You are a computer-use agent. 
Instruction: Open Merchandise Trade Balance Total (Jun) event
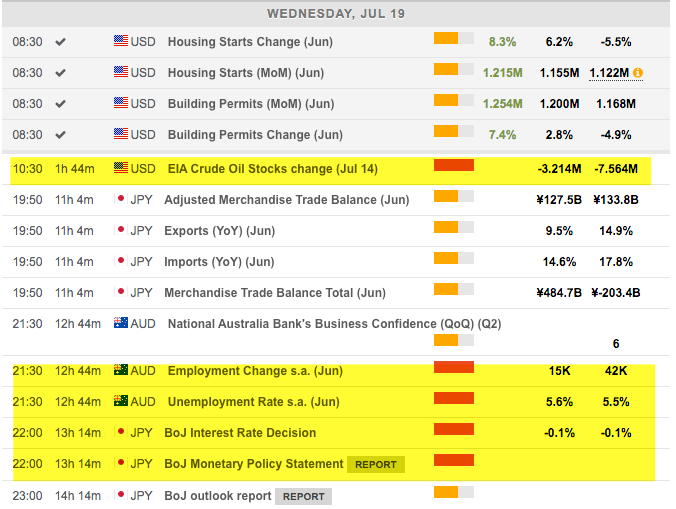click(x=275, y=293)
